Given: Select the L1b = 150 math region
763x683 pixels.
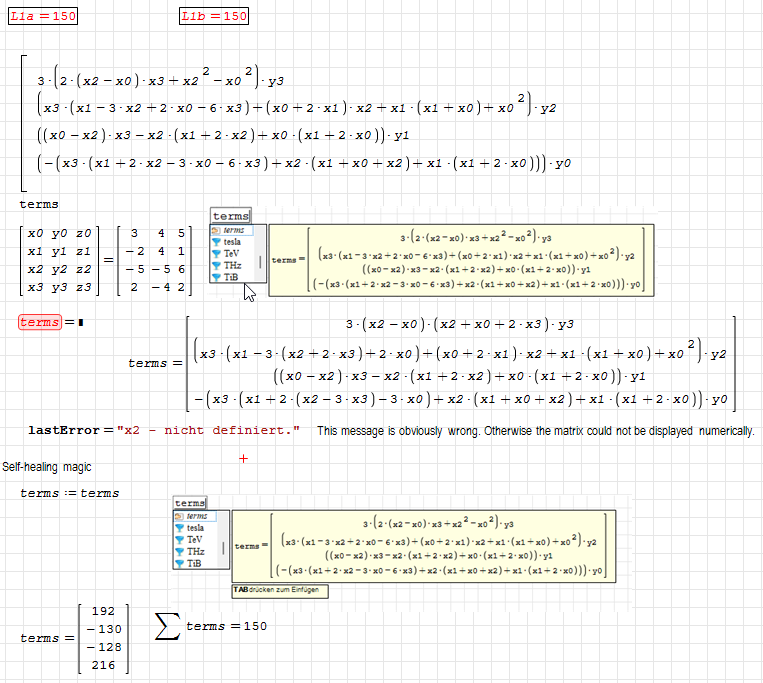Looking at the screenshot, I should [x=214, y=16].
